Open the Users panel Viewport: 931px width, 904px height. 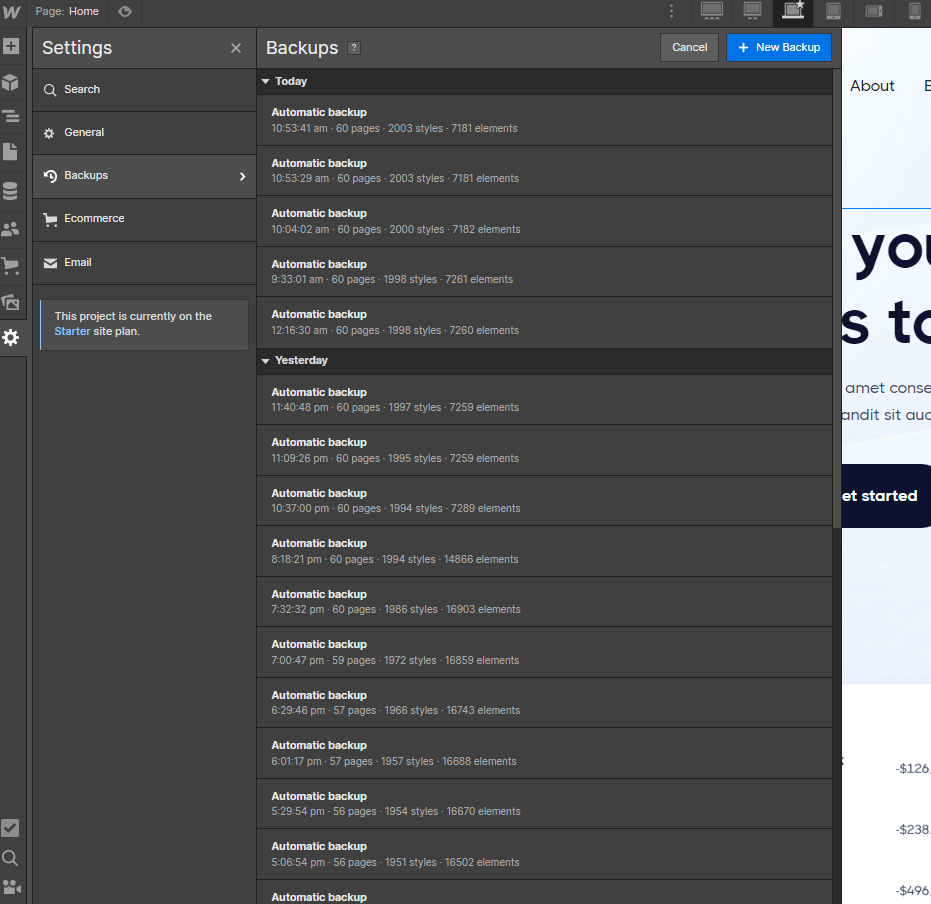tap(12, 228)
